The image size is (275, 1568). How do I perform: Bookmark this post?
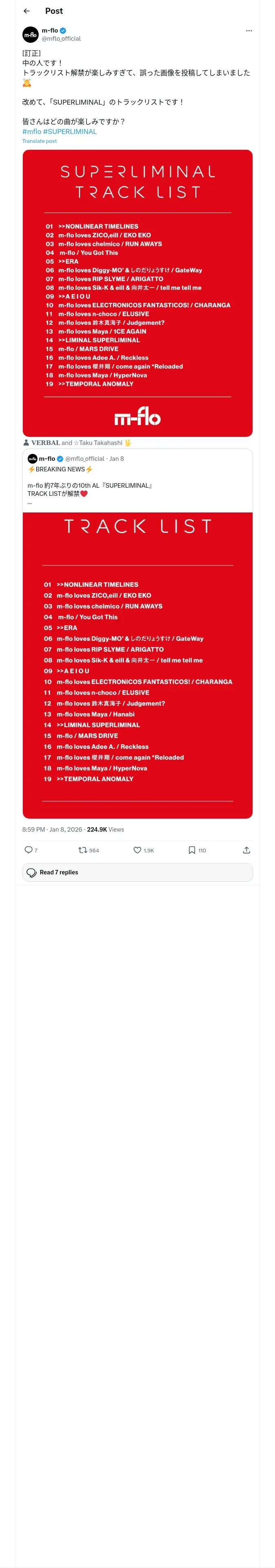pos(192,850)
